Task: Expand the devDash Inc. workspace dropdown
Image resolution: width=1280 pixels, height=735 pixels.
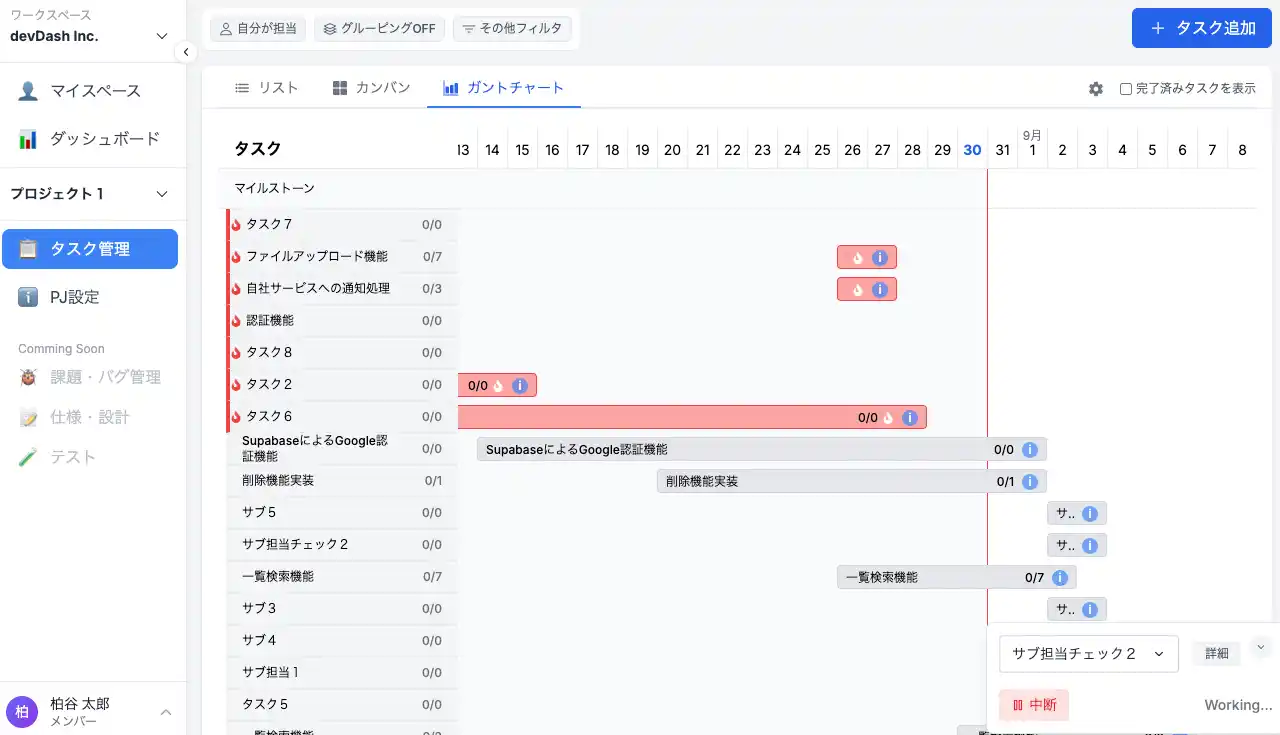Action: pyautogui.click(x=163, y=37)
